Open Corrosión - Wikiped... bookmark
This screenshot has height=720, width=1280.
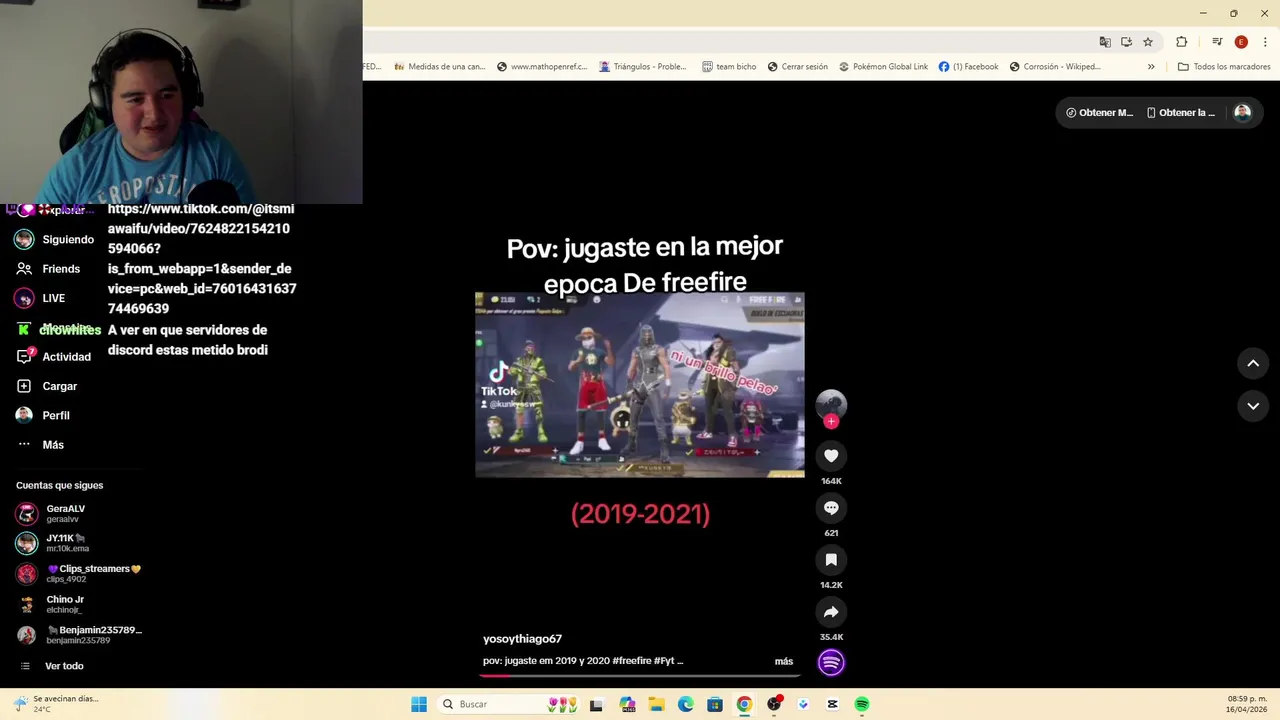click(x=1055, y=67)
